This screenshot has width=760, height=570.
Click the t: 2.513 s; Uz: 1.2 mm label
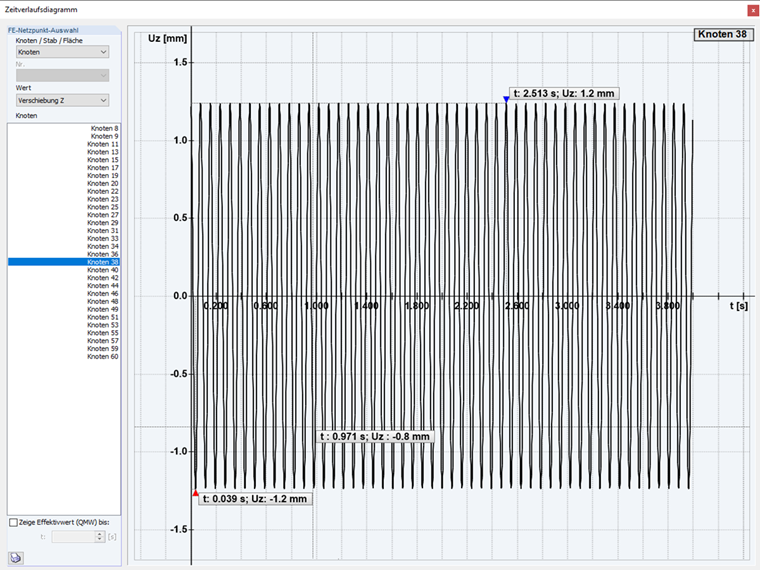[564, 93]
